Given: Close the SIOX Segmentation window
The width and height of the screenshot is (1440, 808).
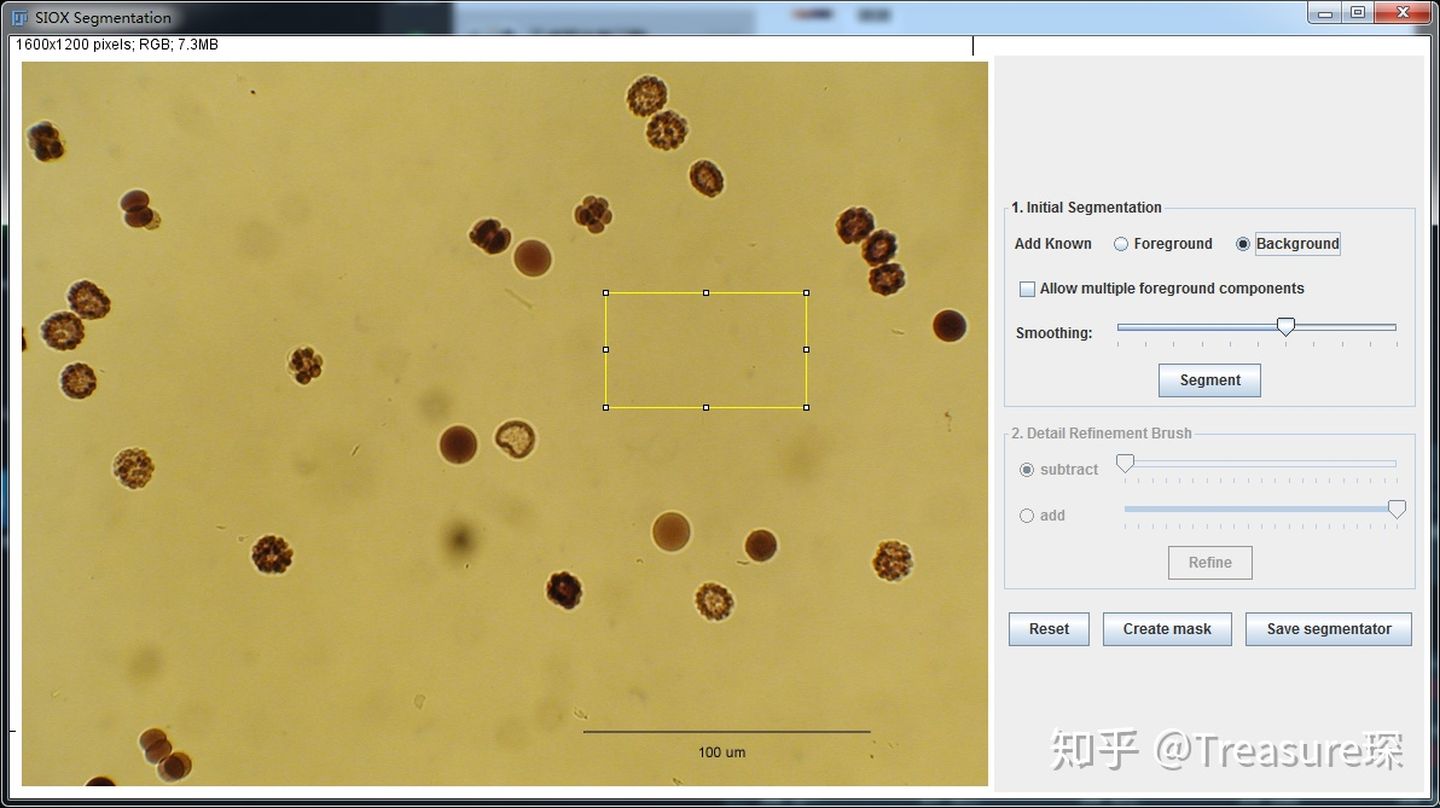Looking at the screenshot, I should 1403,13.
